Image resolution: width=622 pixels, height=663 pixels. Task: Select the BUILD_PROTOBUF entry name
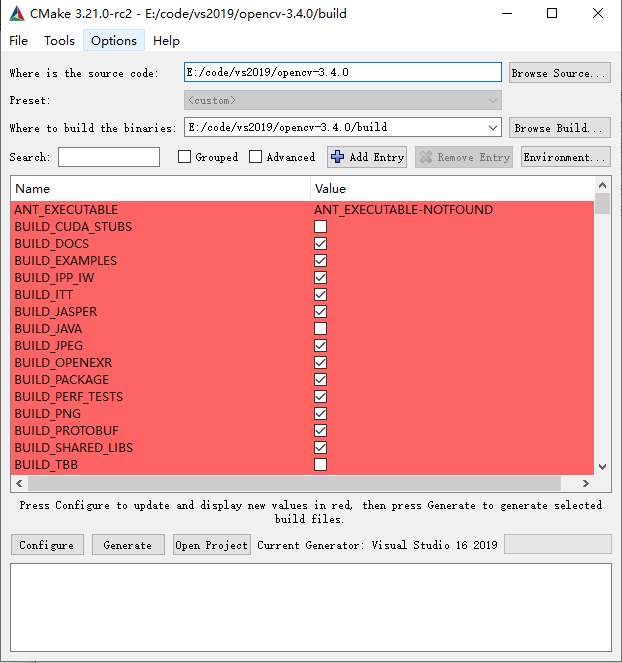coord(66,430)
